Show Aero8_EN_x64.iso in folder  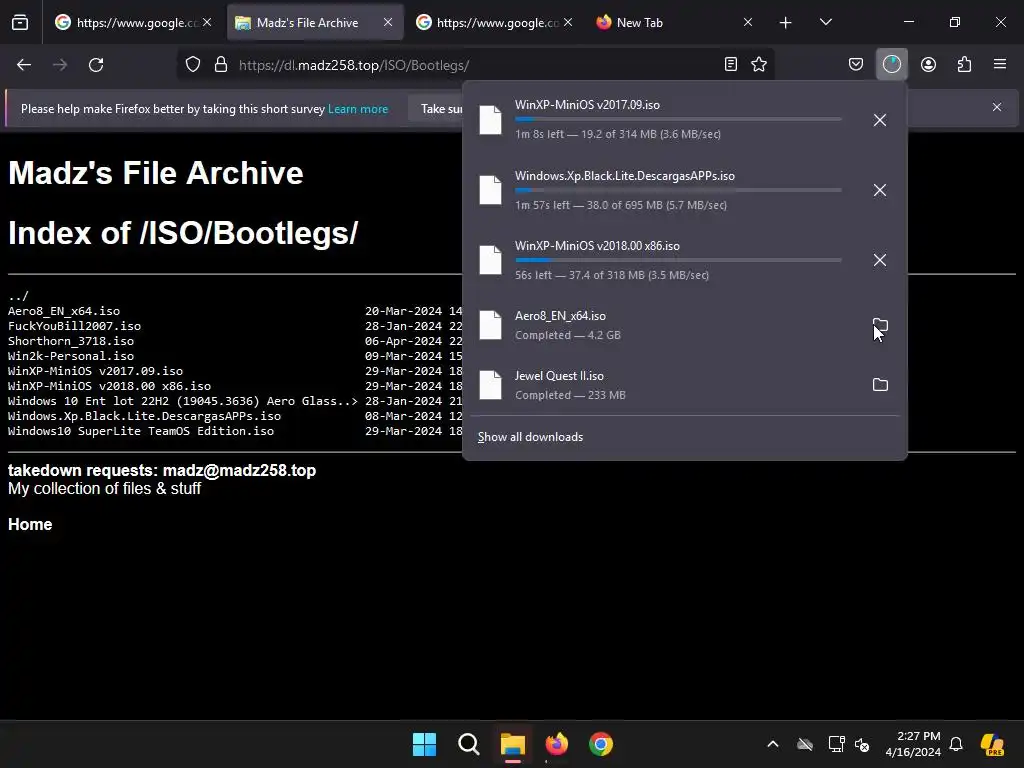pos(880,325)
